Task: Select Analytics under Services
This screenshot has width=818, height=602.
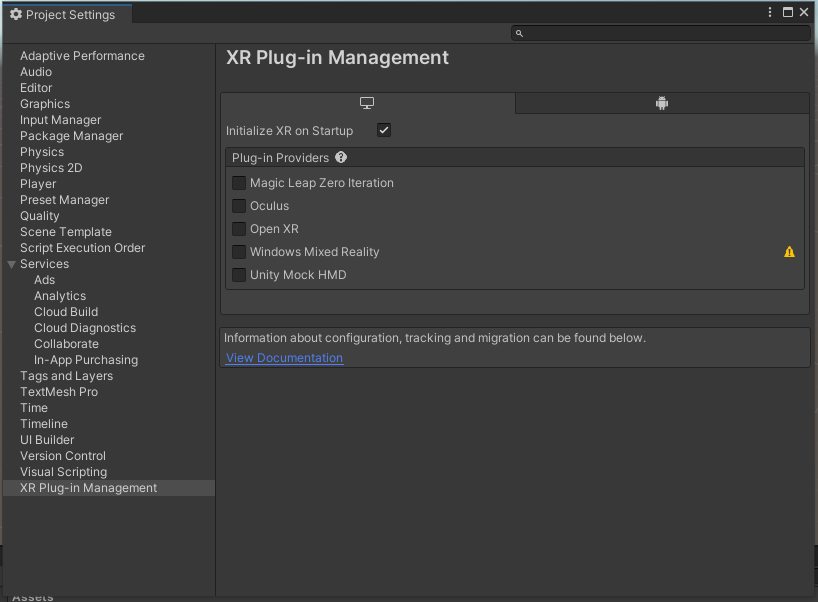Action: point(60,296)
